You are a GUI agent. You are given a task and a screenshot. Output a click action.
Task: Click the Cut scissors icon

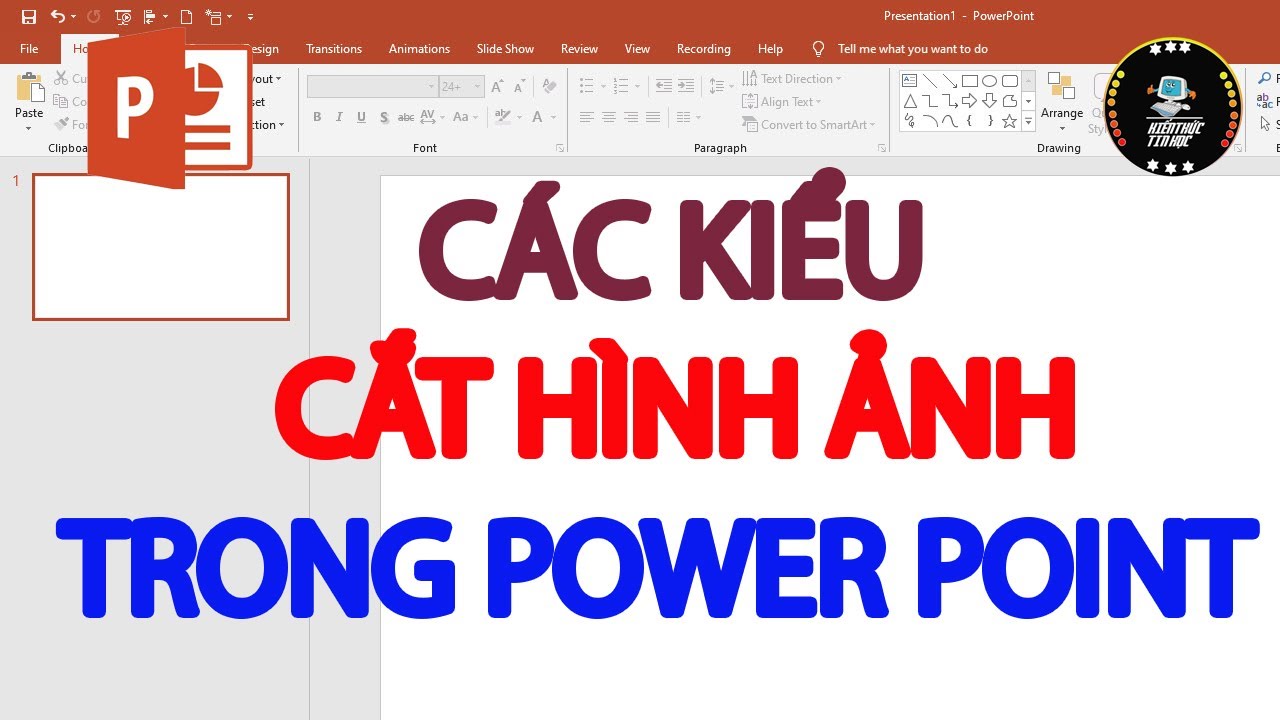60,78
